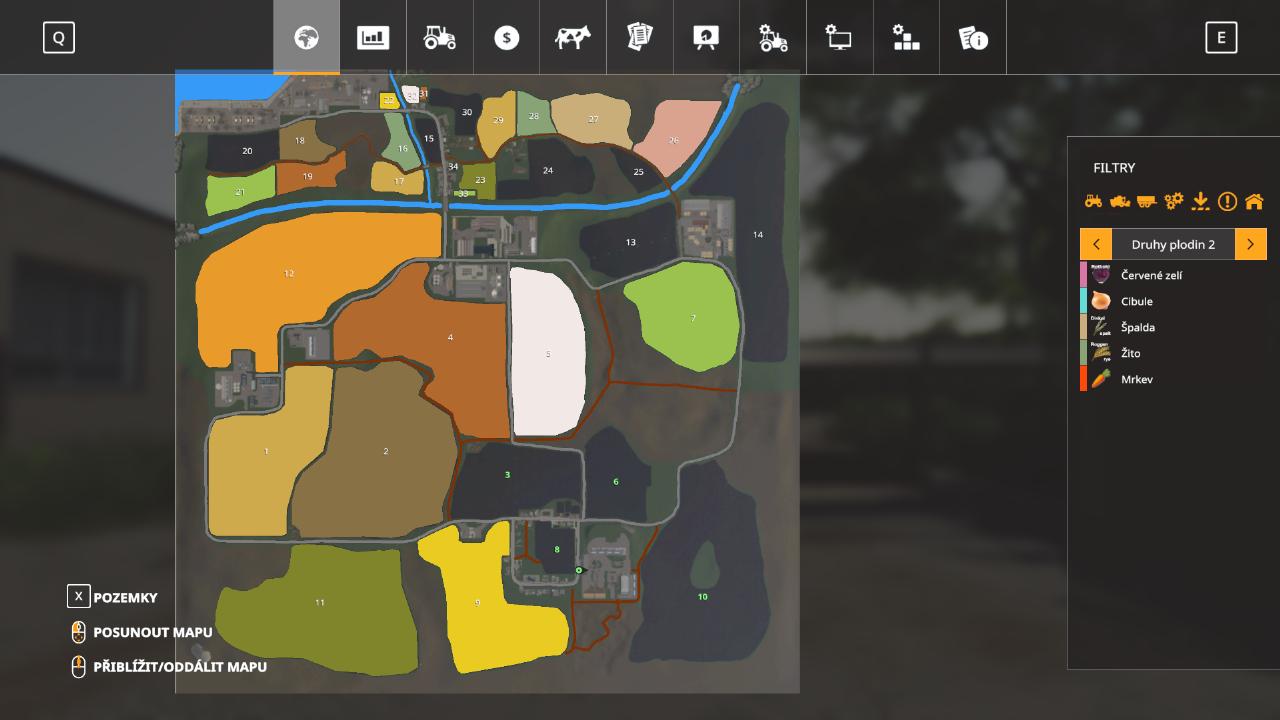The width and height of the screenshot is (1280, 720).
Task: Open the contracts papers tab
Action: pos(639,38)
